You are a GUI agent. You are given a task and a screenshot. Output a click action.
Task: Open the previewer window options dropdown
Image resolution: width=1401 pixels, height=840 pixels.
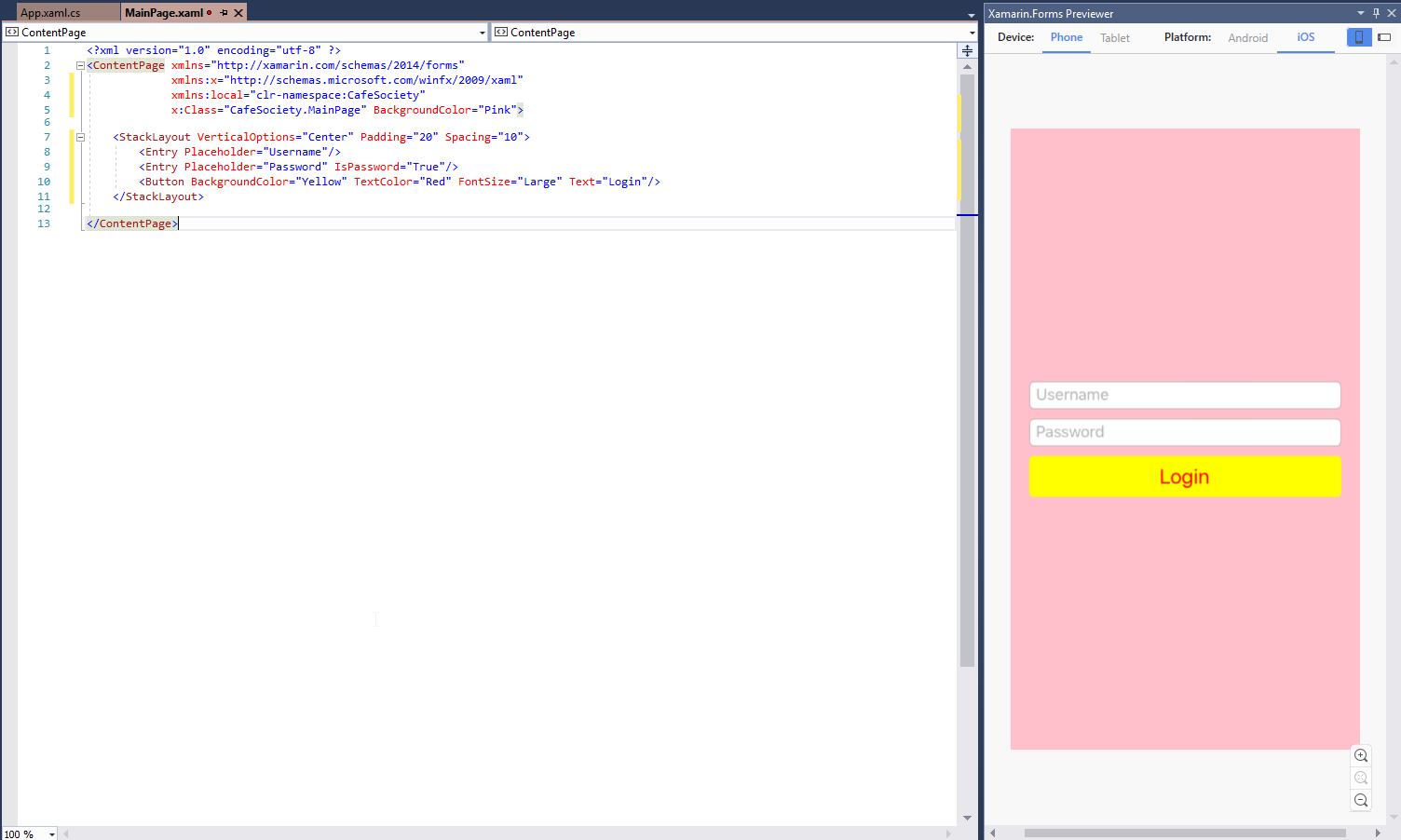[1361, 13]
